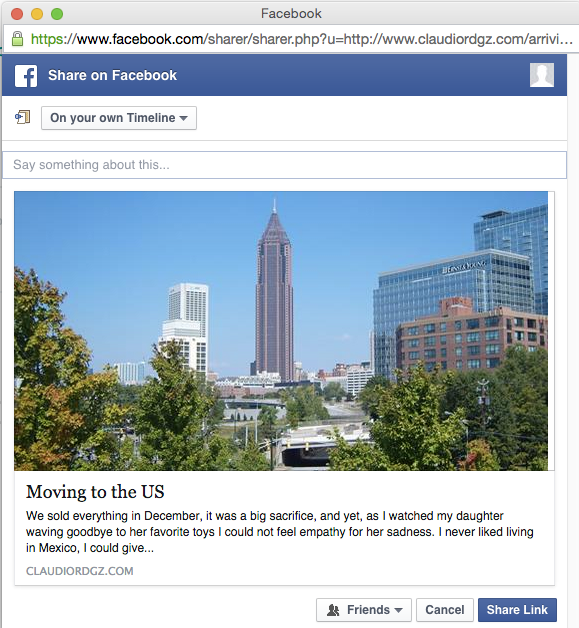Click the secure padlock icon
The height and width of the screenshot is (628, 579).
[x=17, y=39]
